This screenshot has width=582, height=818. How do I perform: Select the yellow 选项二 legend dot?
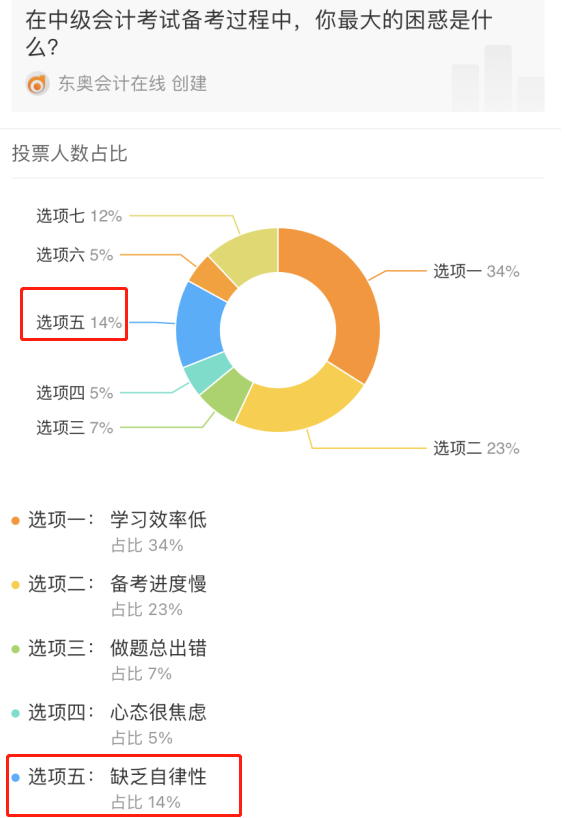(x=14, y=585)
